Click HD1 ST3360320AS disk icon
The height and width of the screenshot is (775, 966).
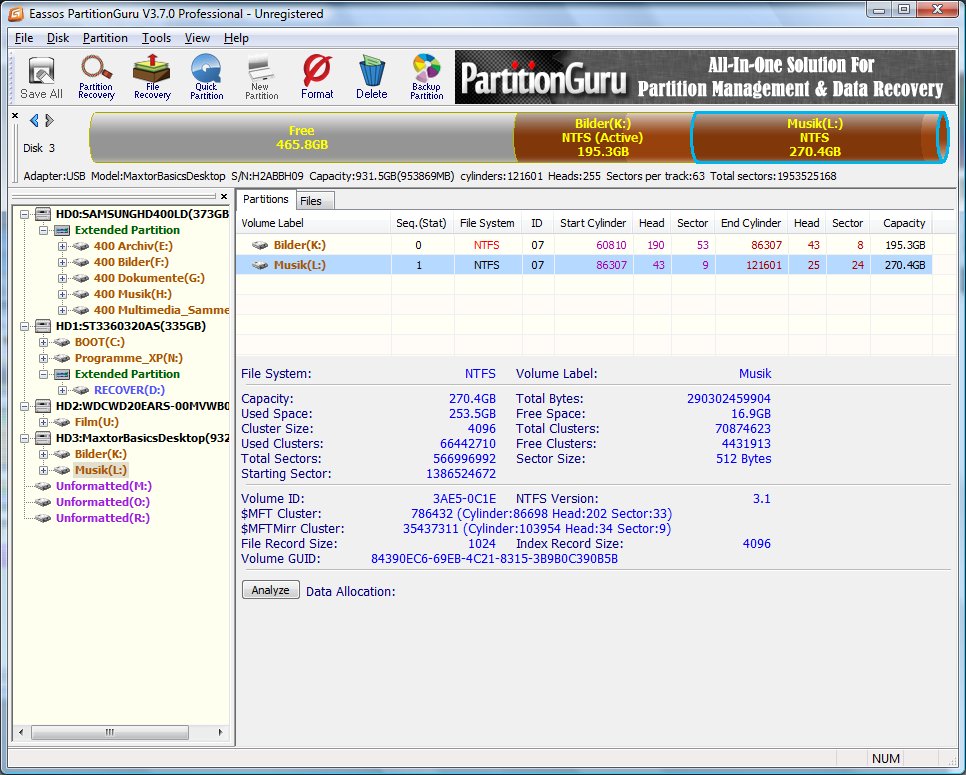pyautogui.click(x=43, y=326)
